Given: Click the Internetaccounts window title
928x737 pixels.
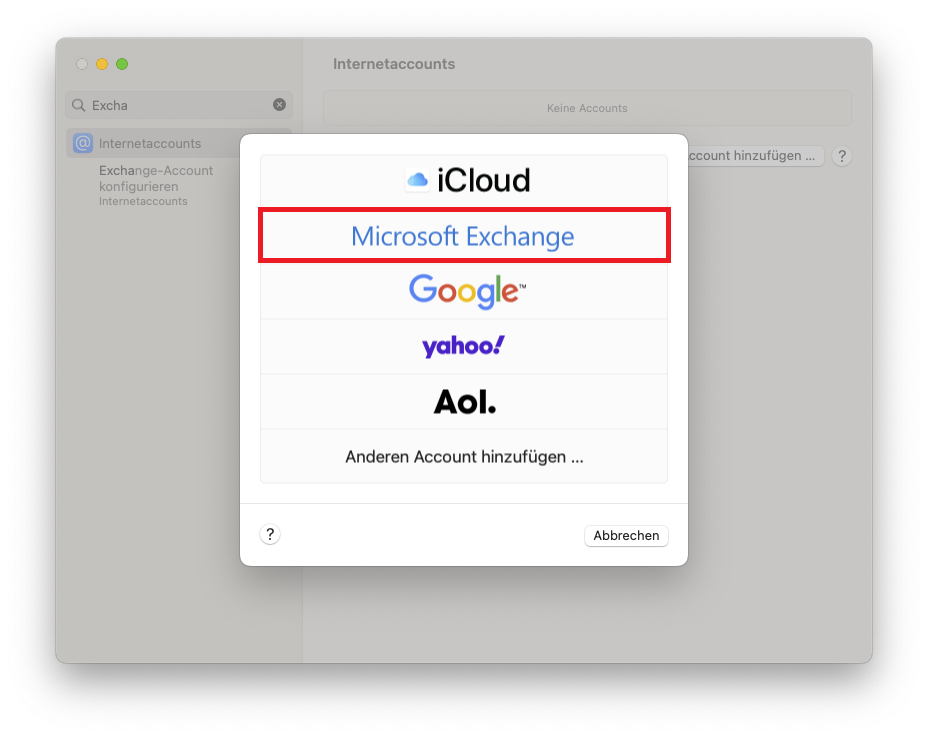Looking at the screenshot, I should [394, 63].
